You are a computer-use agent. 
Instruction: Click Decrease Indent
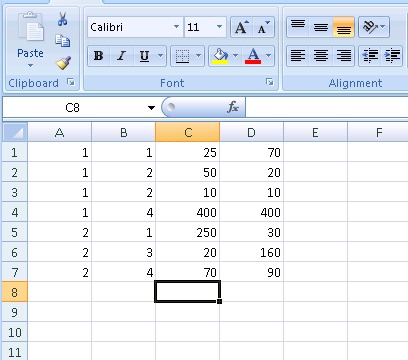pyautogui.click(x=370, y=56)
